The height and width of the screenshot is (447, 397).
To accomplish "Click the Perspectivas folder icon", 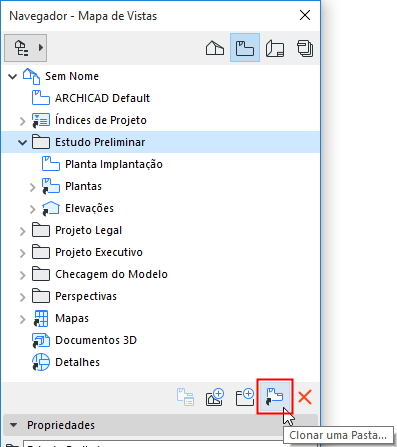I will [x=41, y=296].
